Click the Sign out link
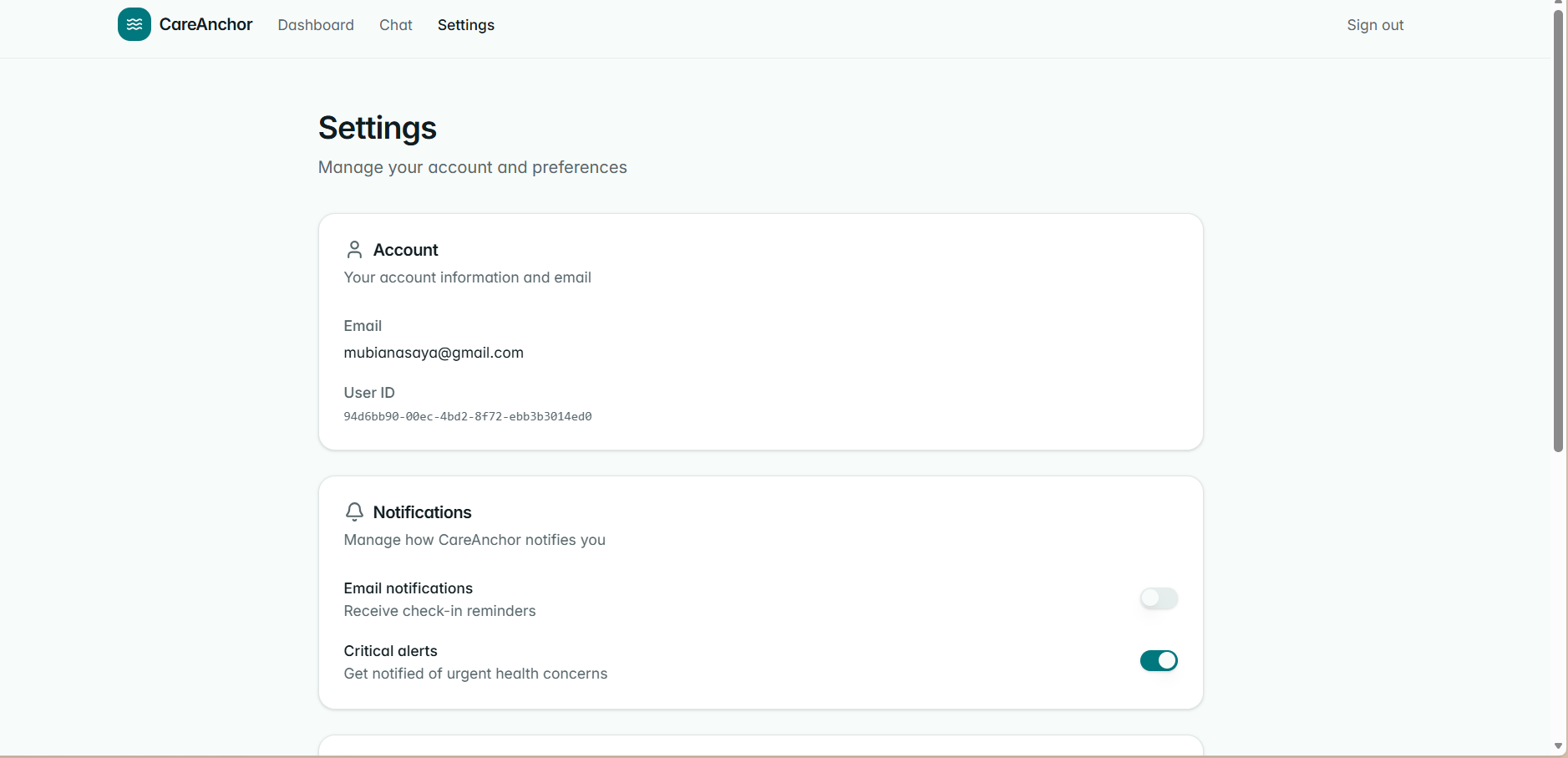 click(x=1375, y=25)
